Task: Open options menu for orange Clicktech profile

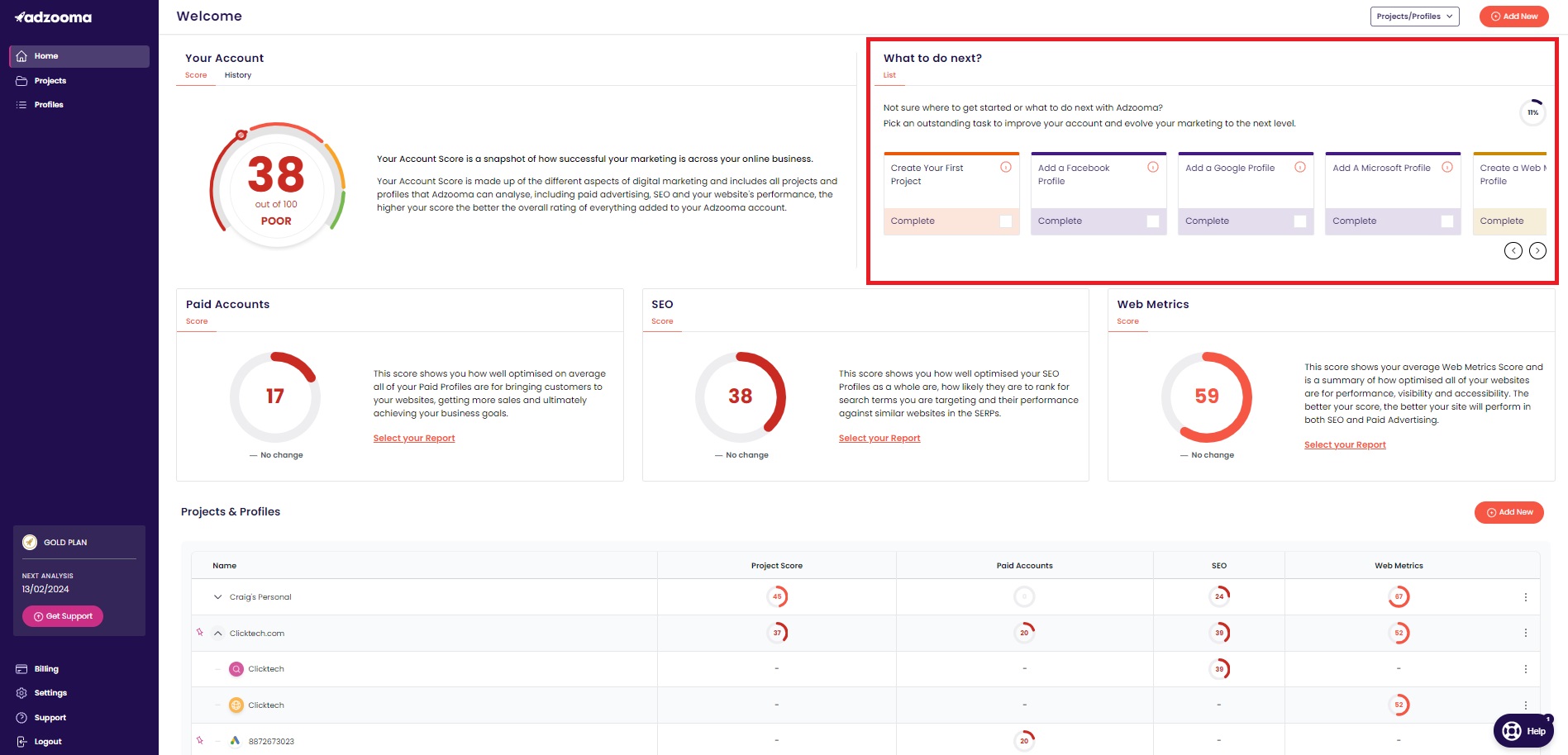Action: (x=1526, y=705)
